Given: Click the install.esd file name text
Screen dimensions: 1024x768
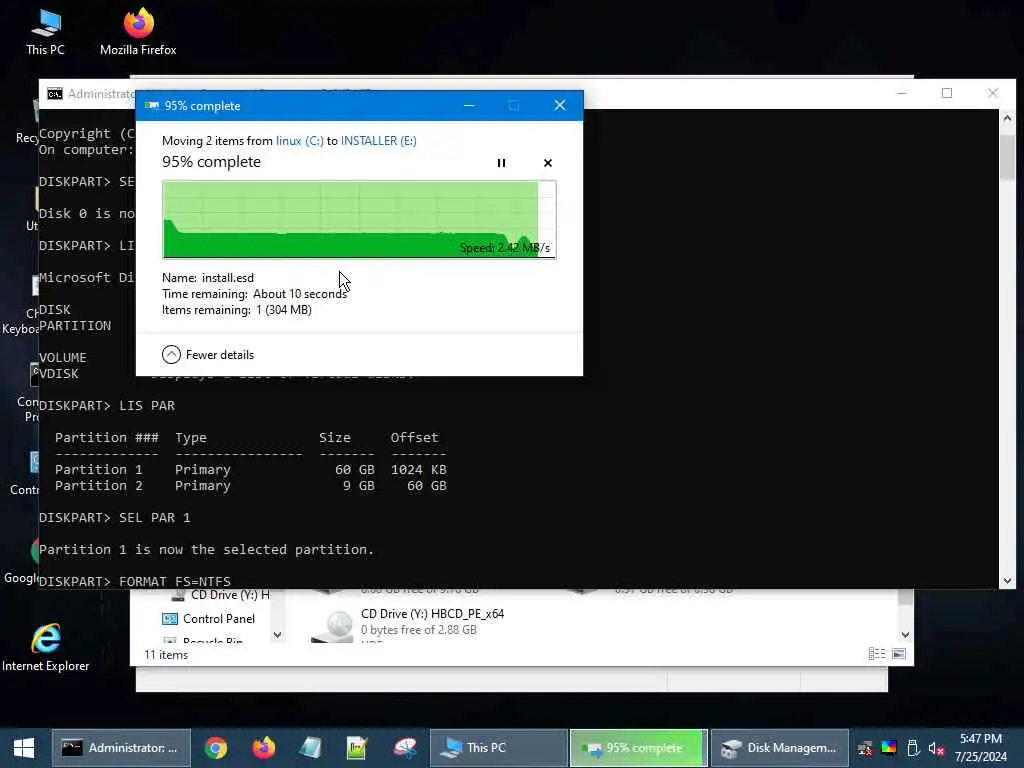Looking at the screenshot, I should pos(228,278).
